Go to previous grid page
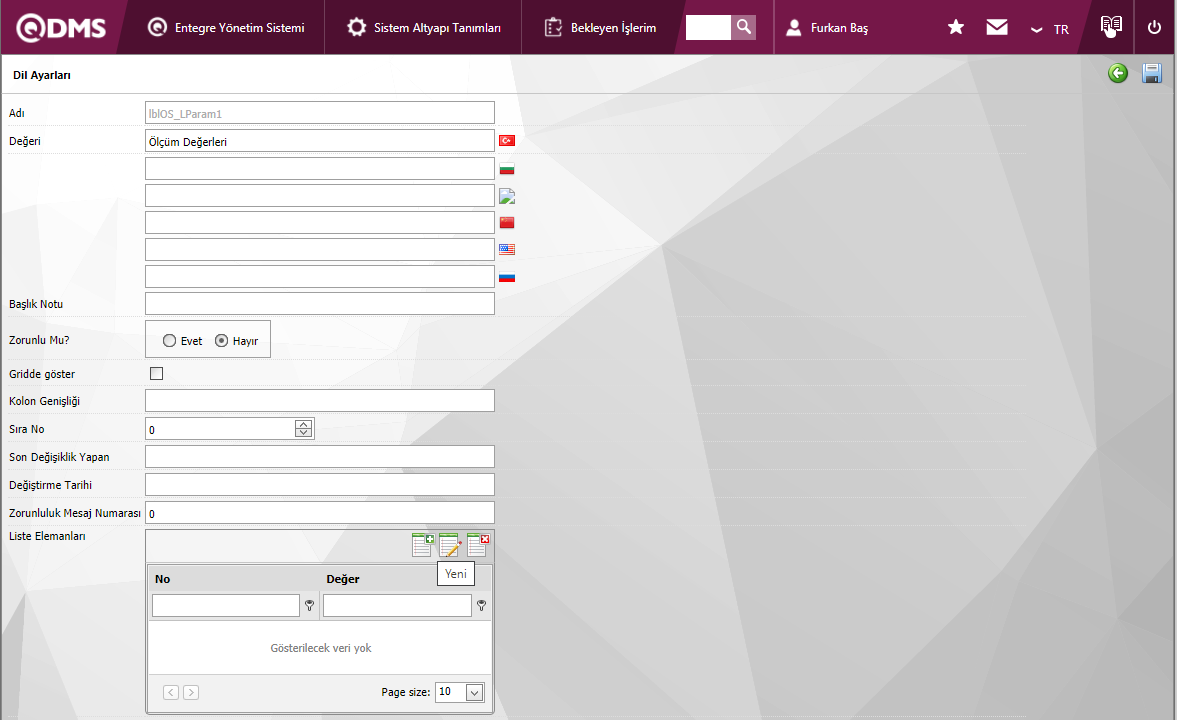This screenshot has width=1177, height=720. pos(171,692)
